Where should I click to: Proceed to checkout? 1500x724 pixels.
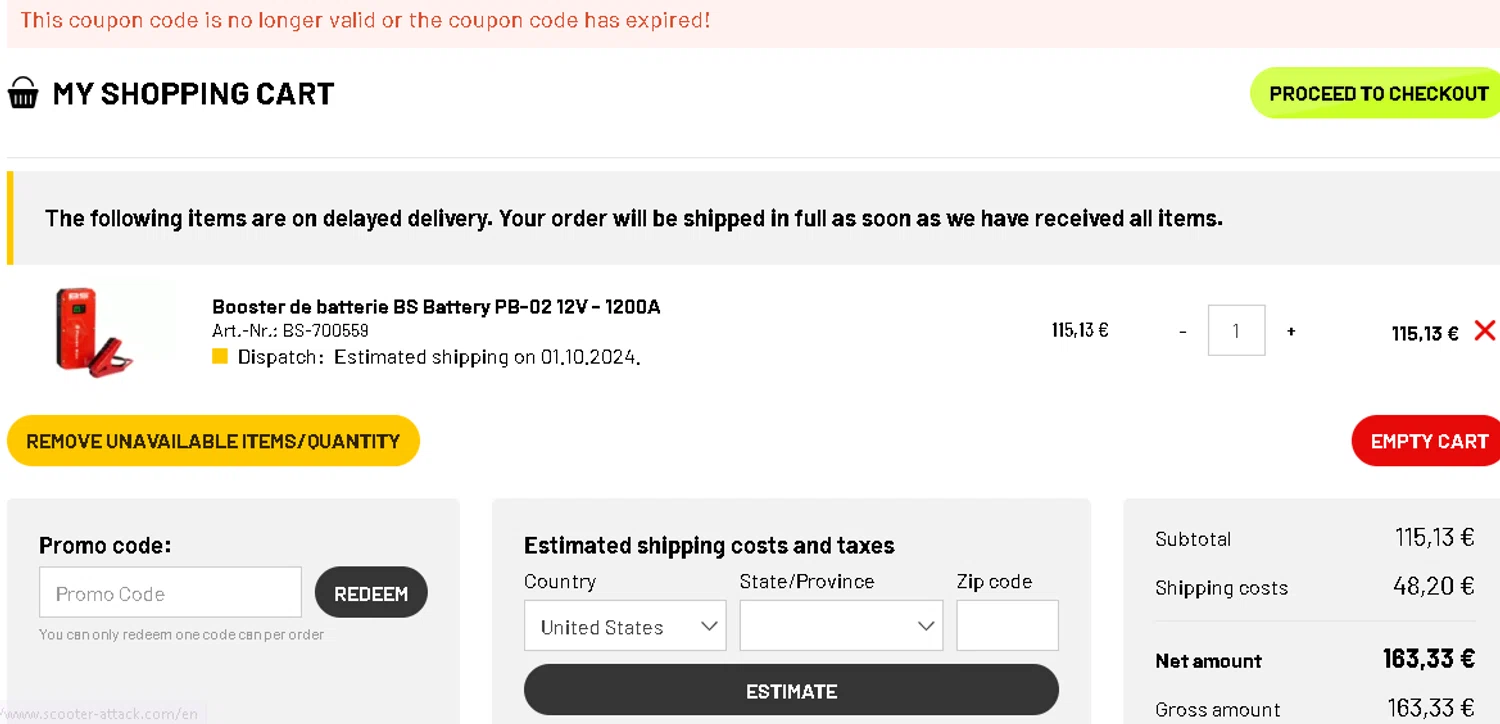pyautogui.click(x=1378, y=93)
